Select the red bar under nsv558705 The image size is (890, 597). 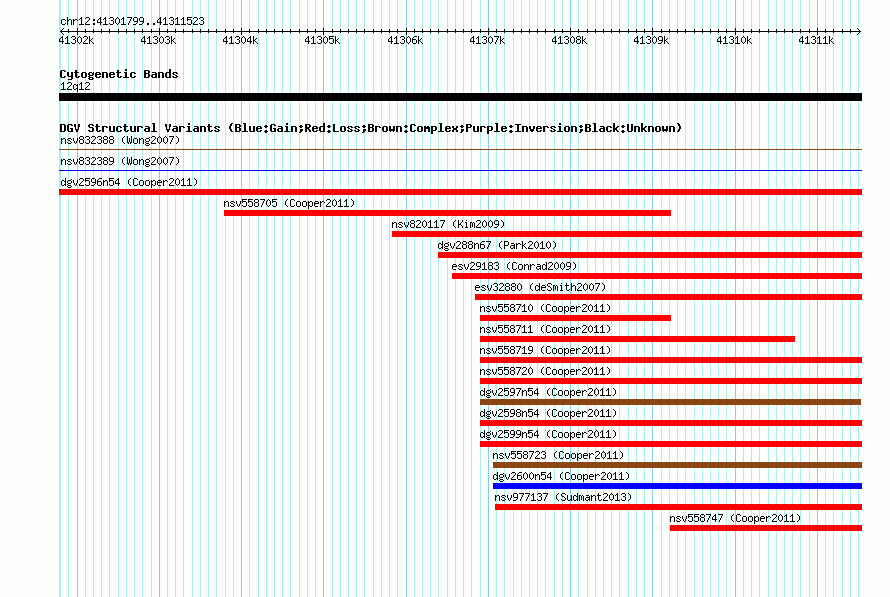[x=447, y=213]
